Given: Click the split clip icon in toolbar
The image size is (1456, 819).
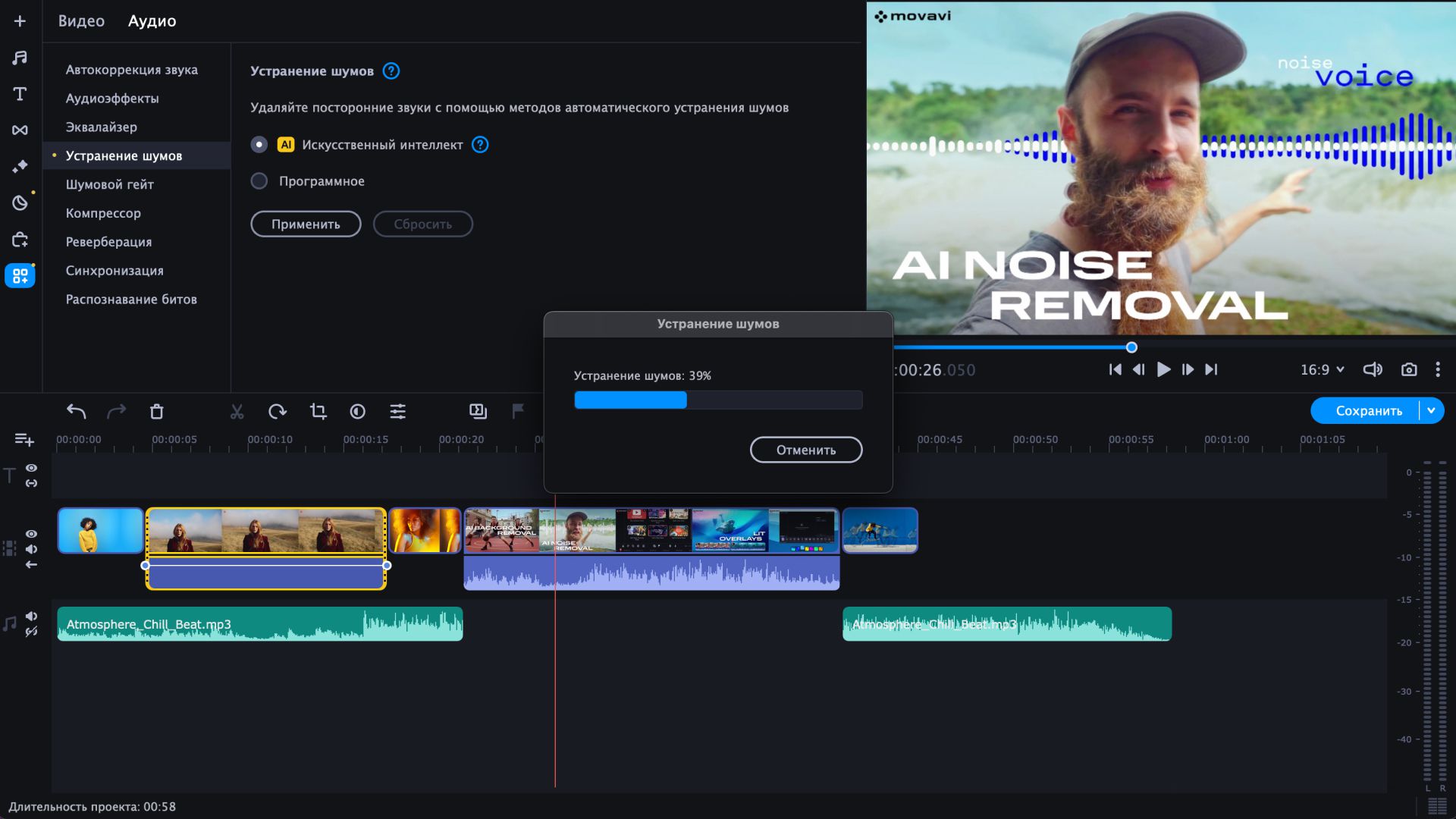Looking at the screenshot, I should [x=237, y=411].
